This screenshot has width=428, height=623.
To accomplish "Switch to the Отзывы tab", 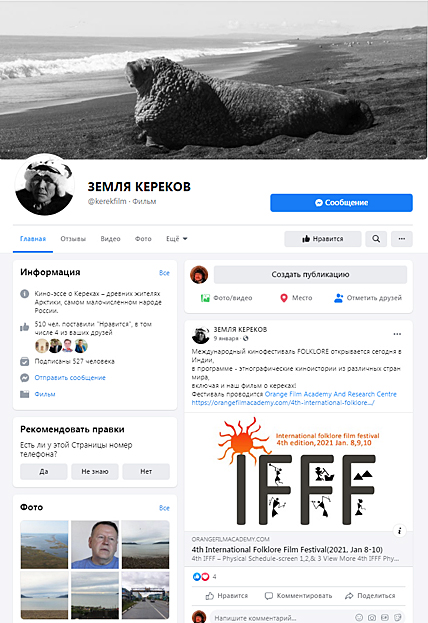I will (x=73, y=239).
